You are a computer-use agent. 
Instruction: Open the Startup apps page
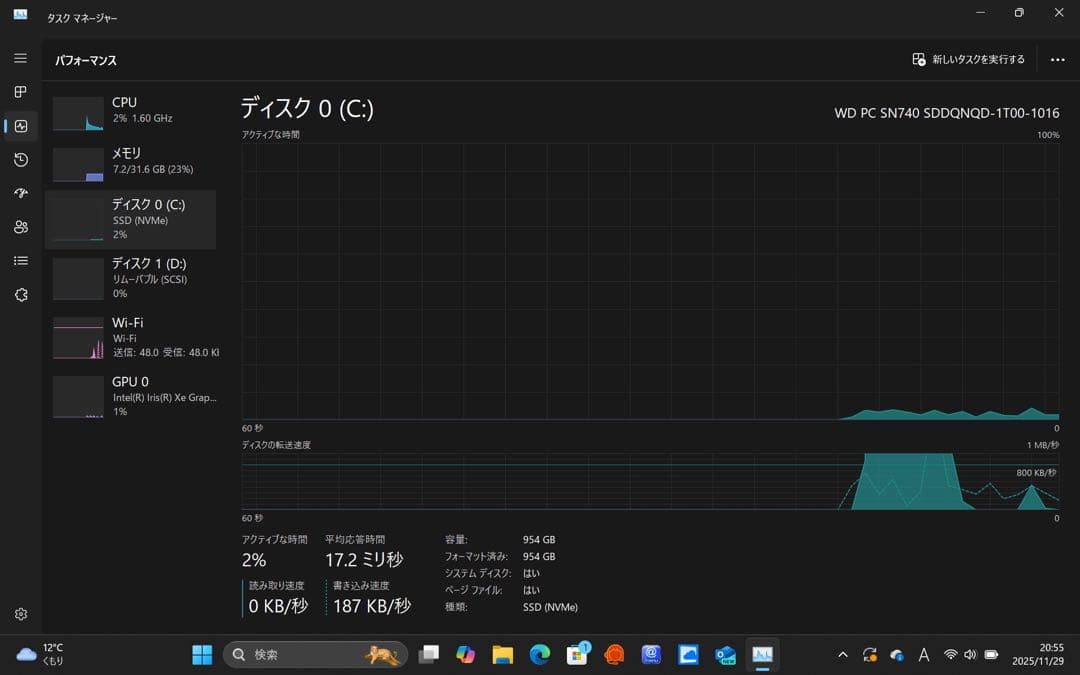point(20,193)
